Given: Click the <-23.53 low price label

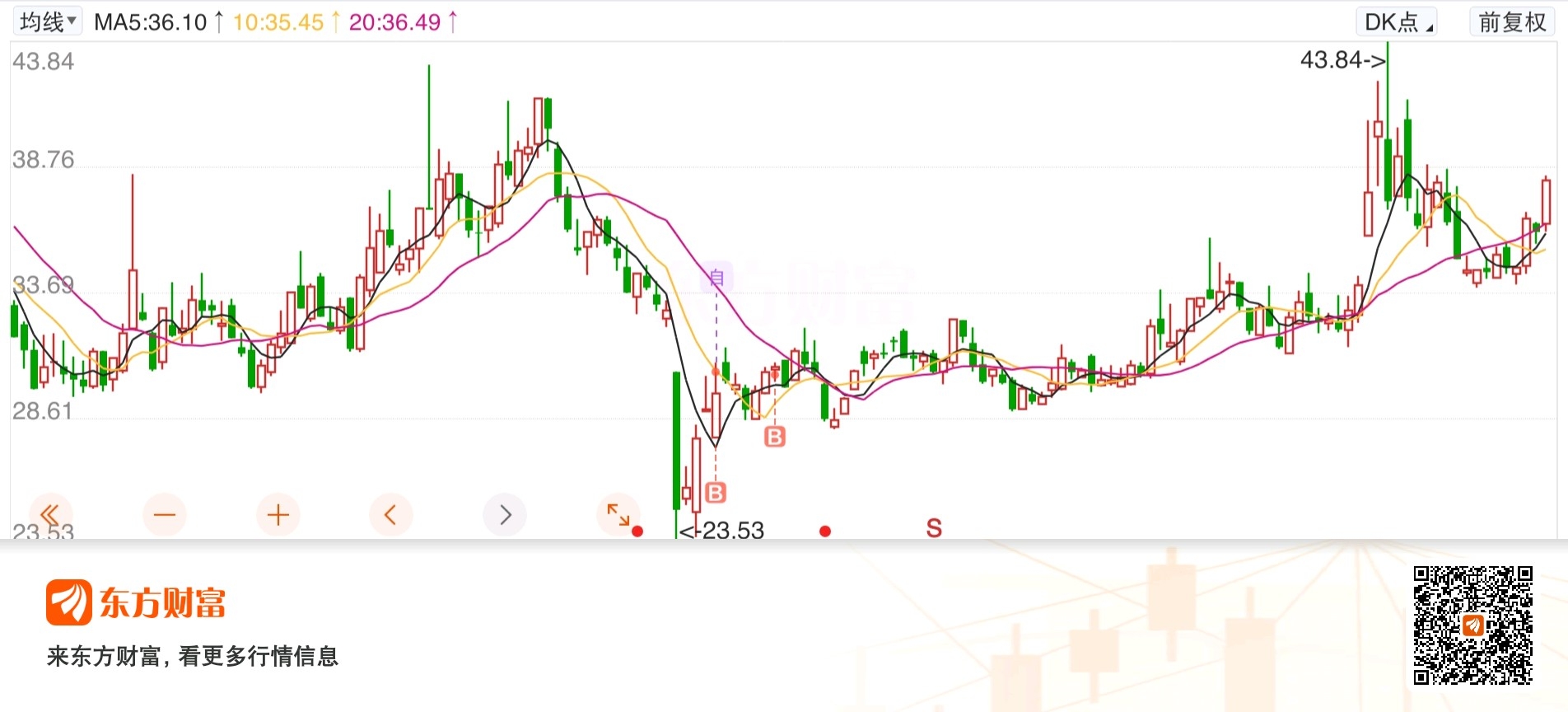Looking at the screenshot, I should point(722,530).
